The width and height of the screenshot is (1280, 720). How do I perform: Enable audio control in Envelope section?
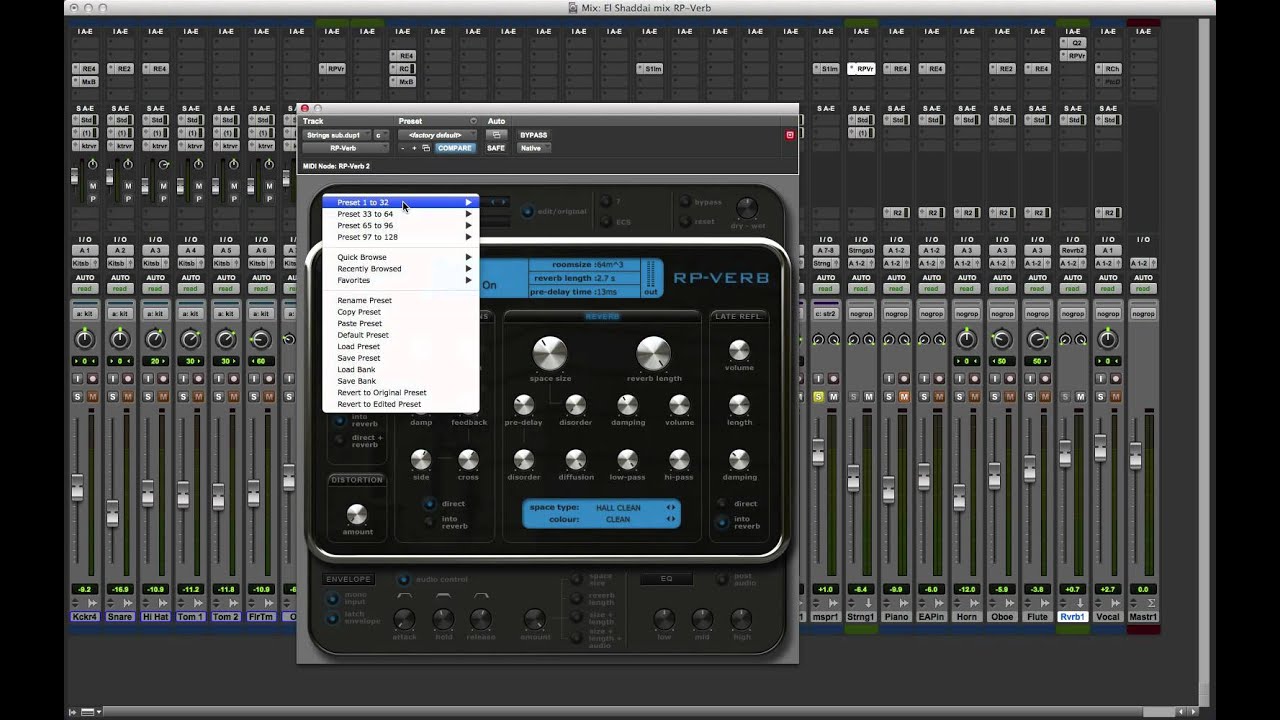point(404,579)
